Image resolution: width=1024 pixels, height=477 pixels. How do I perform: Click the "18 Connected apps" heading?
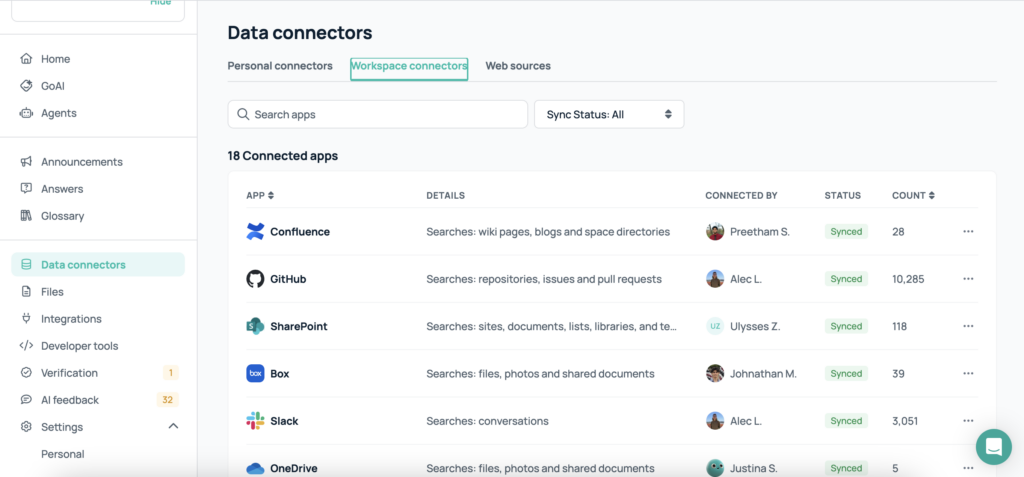pyautogui.click(x=283, y=156)
